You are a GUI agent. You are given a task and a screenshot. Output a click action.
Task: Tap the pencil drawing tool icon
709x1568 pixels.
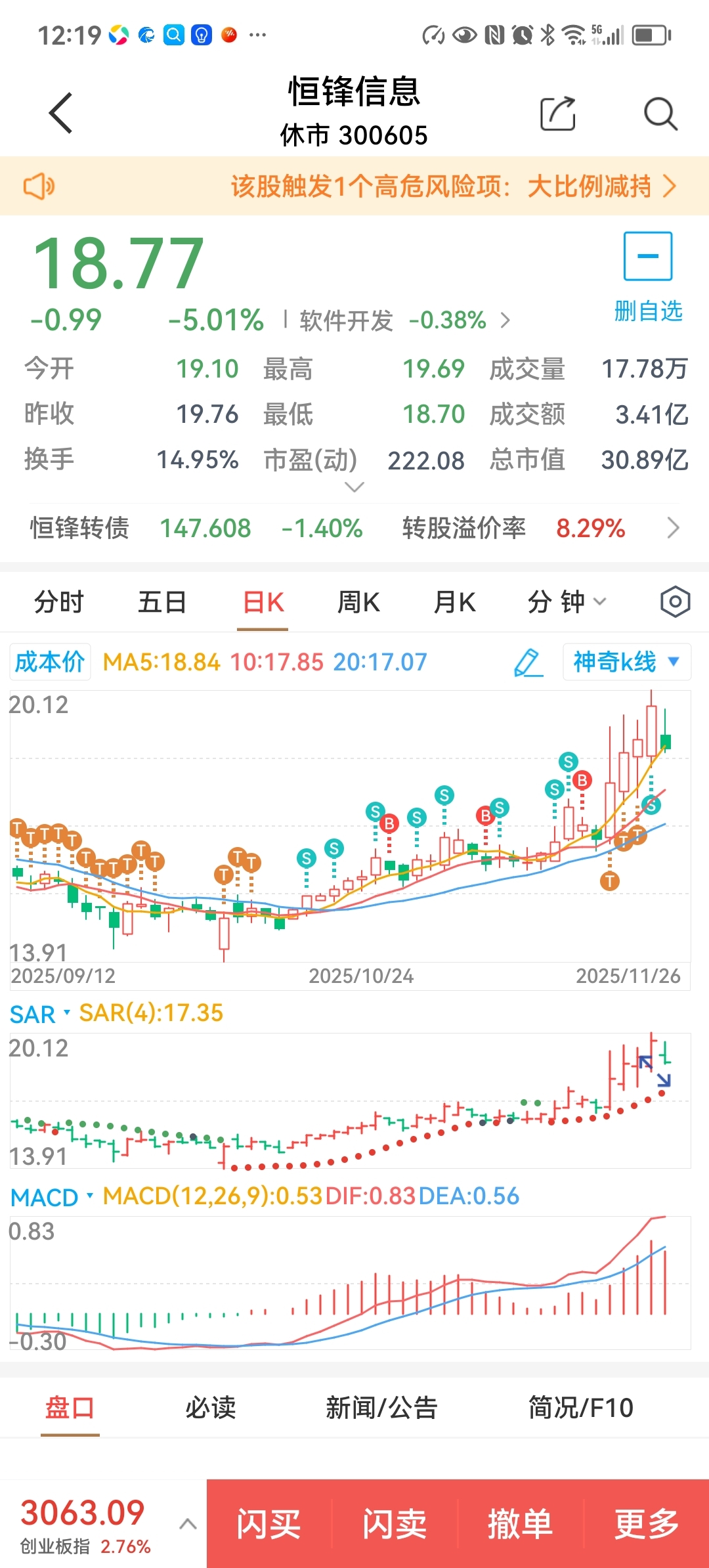528,662
